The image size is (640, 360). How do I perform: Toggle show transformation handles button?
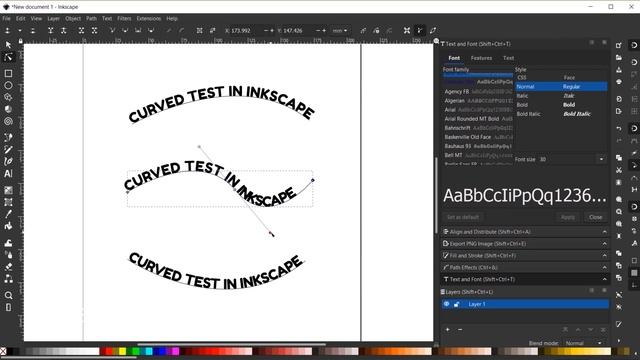(x=407, y=31)
